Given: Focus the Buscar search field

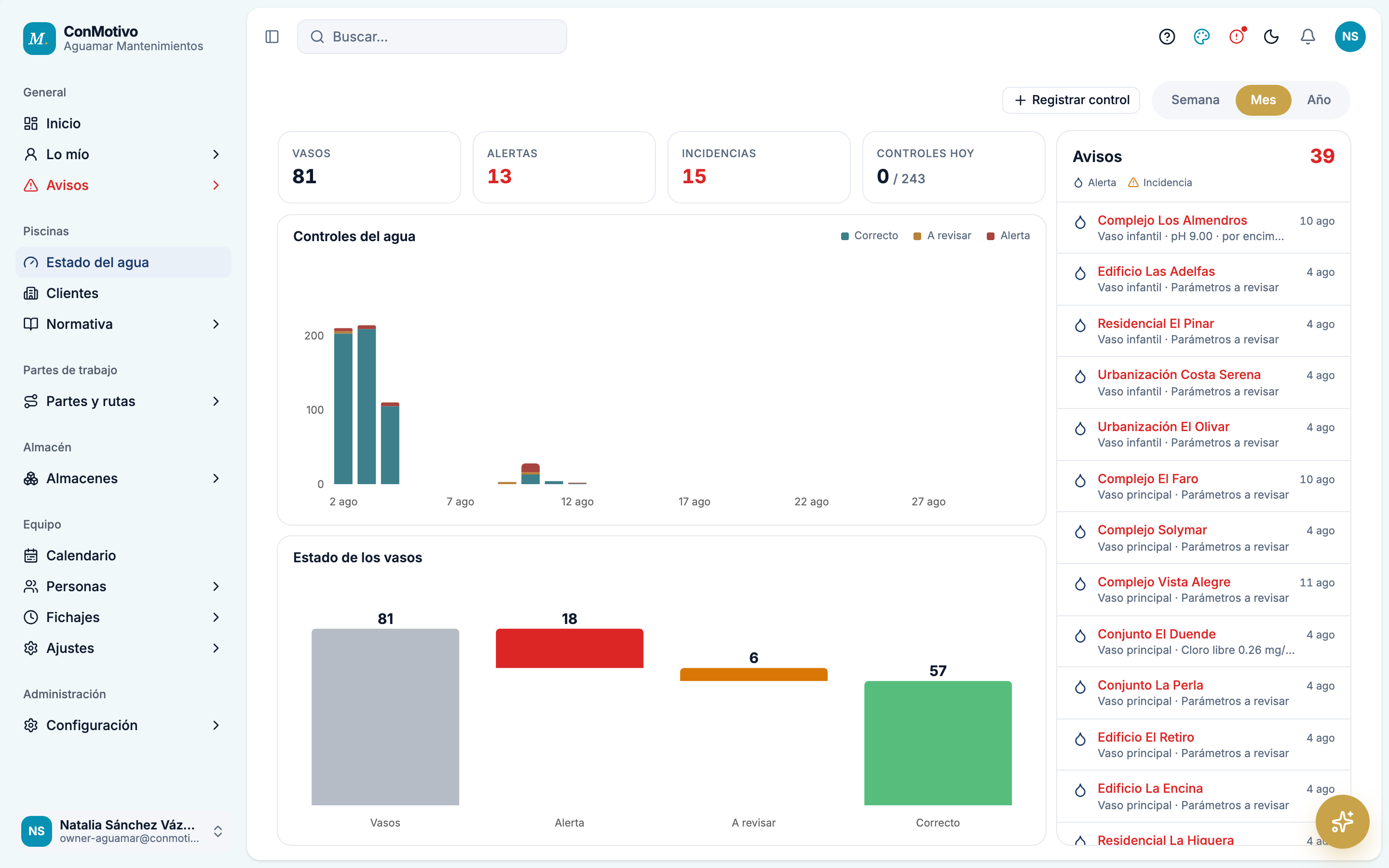Looking at the screenshot, I should point(432,37).
